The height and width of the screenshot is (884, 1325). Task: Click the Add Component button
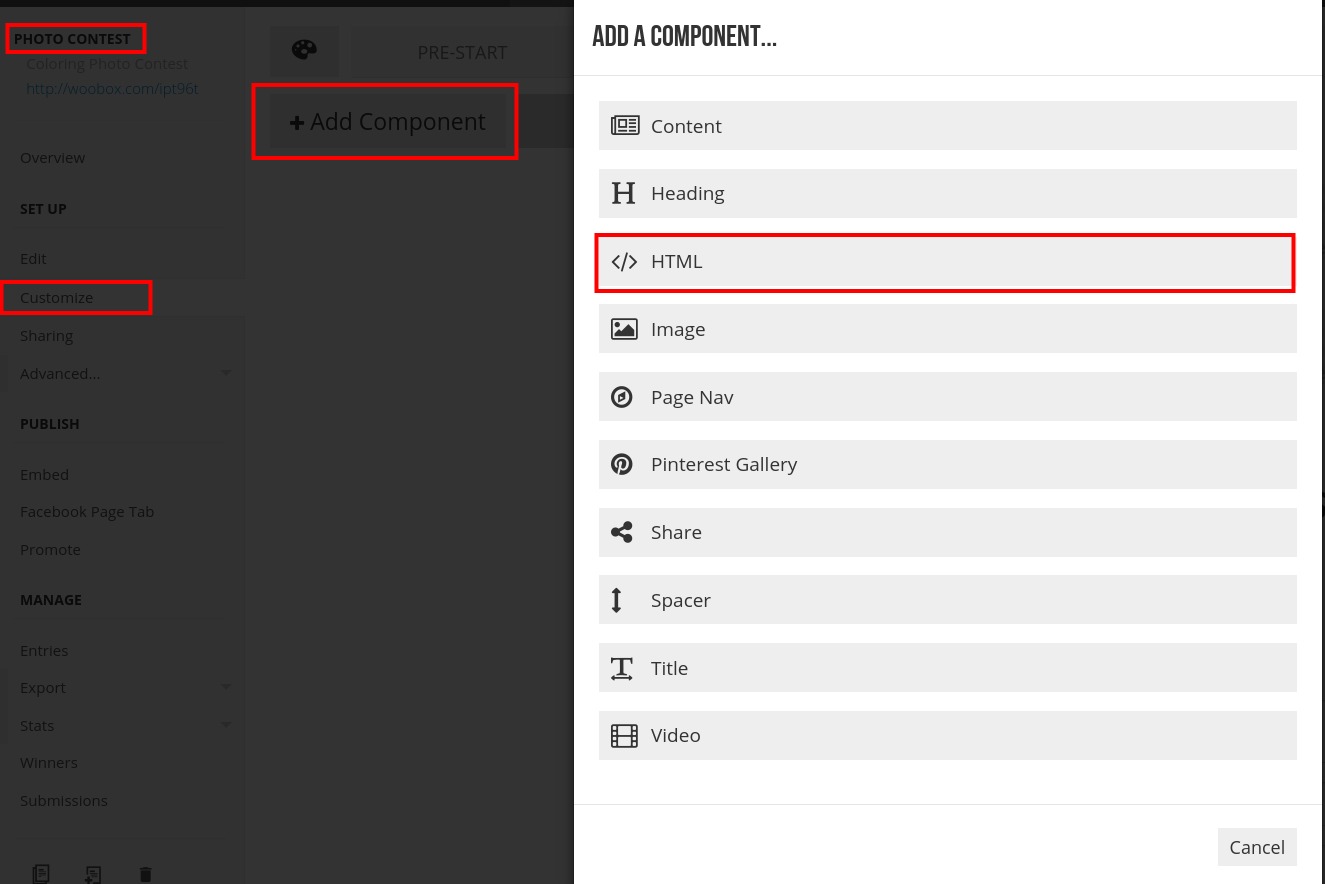coord(388,122)
